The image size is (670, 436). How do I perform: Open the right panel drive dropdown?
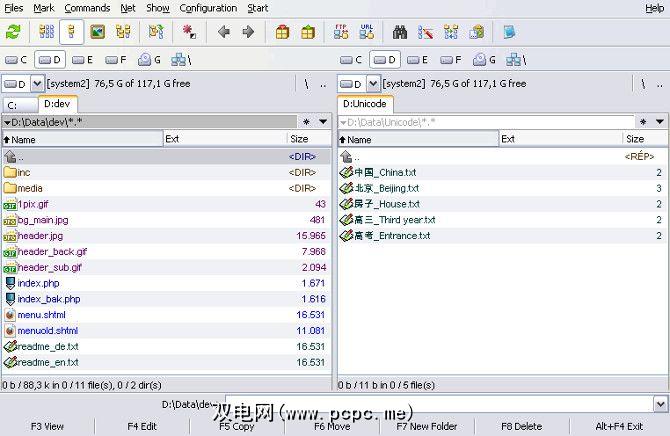click(373, 84)
